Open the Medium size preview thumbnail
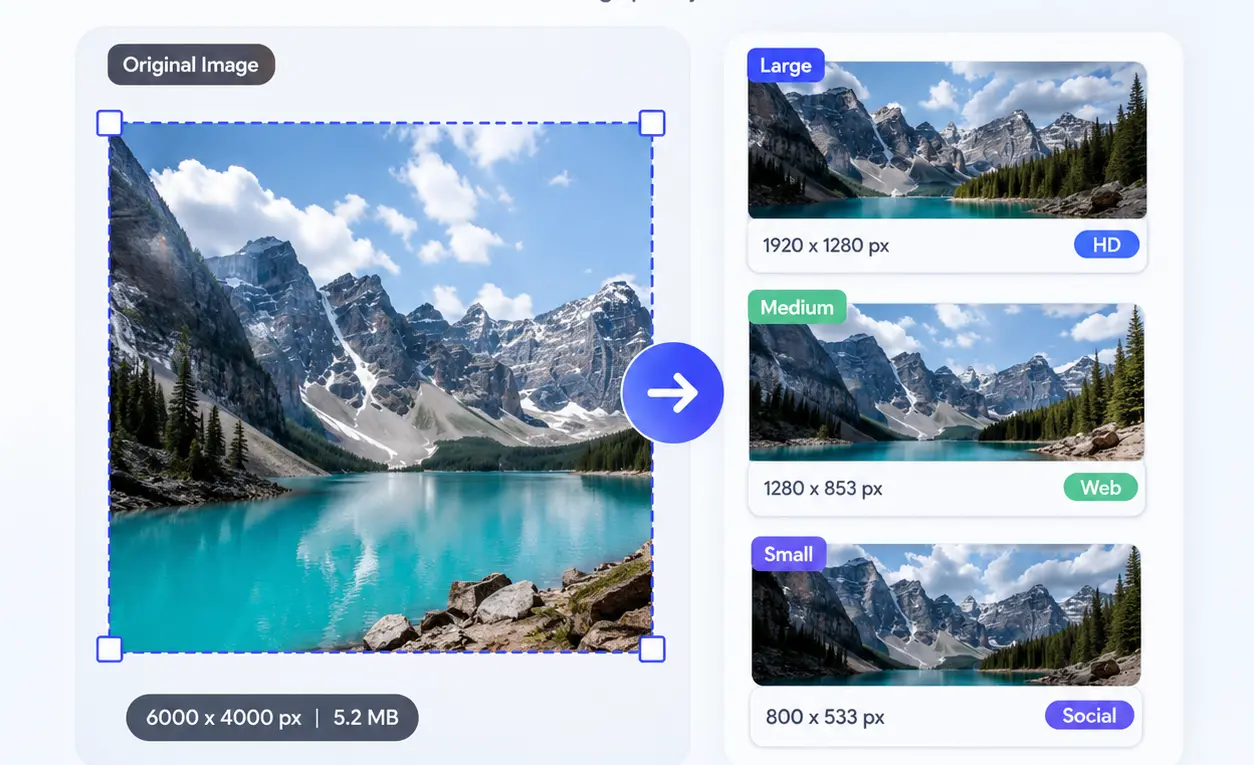Screen dimensions: 1254x765 click(x=947, y=382)
